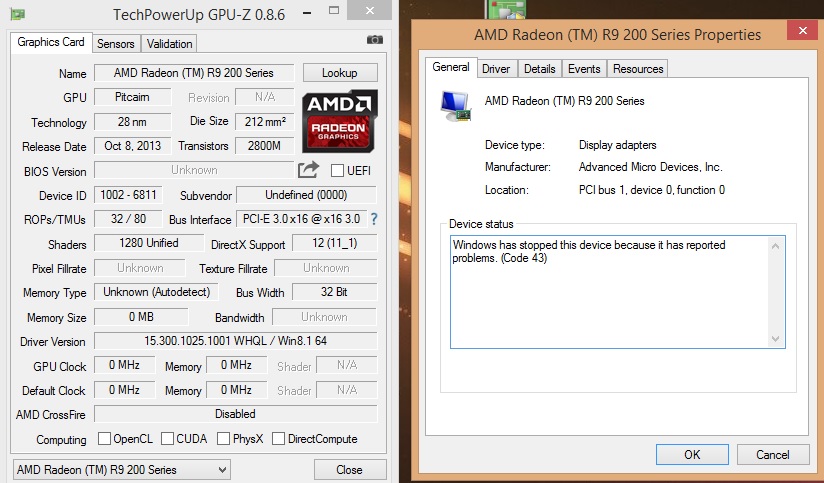Click the Name field showing R9 200 Series
The height and width of the screenshot is (483, 824).
tap(194, 73)
